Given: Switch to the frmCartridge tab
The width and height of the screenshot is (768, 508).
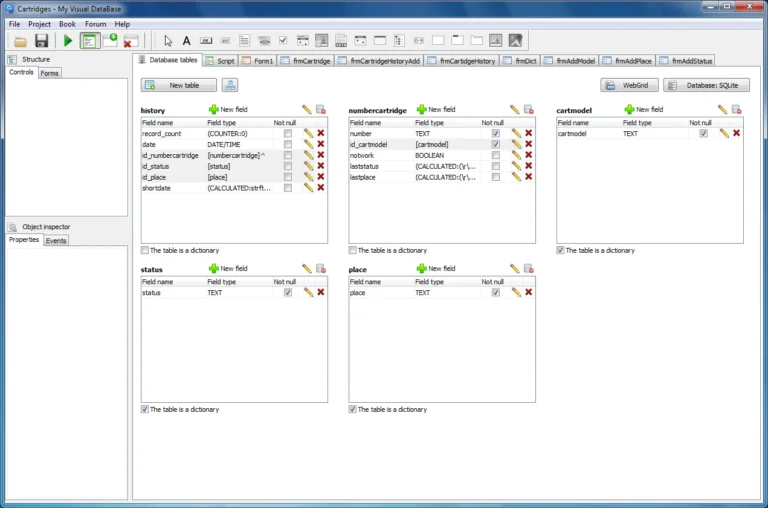Looking at the screenshot, I should pyautogui.click(x=306, y=61).
